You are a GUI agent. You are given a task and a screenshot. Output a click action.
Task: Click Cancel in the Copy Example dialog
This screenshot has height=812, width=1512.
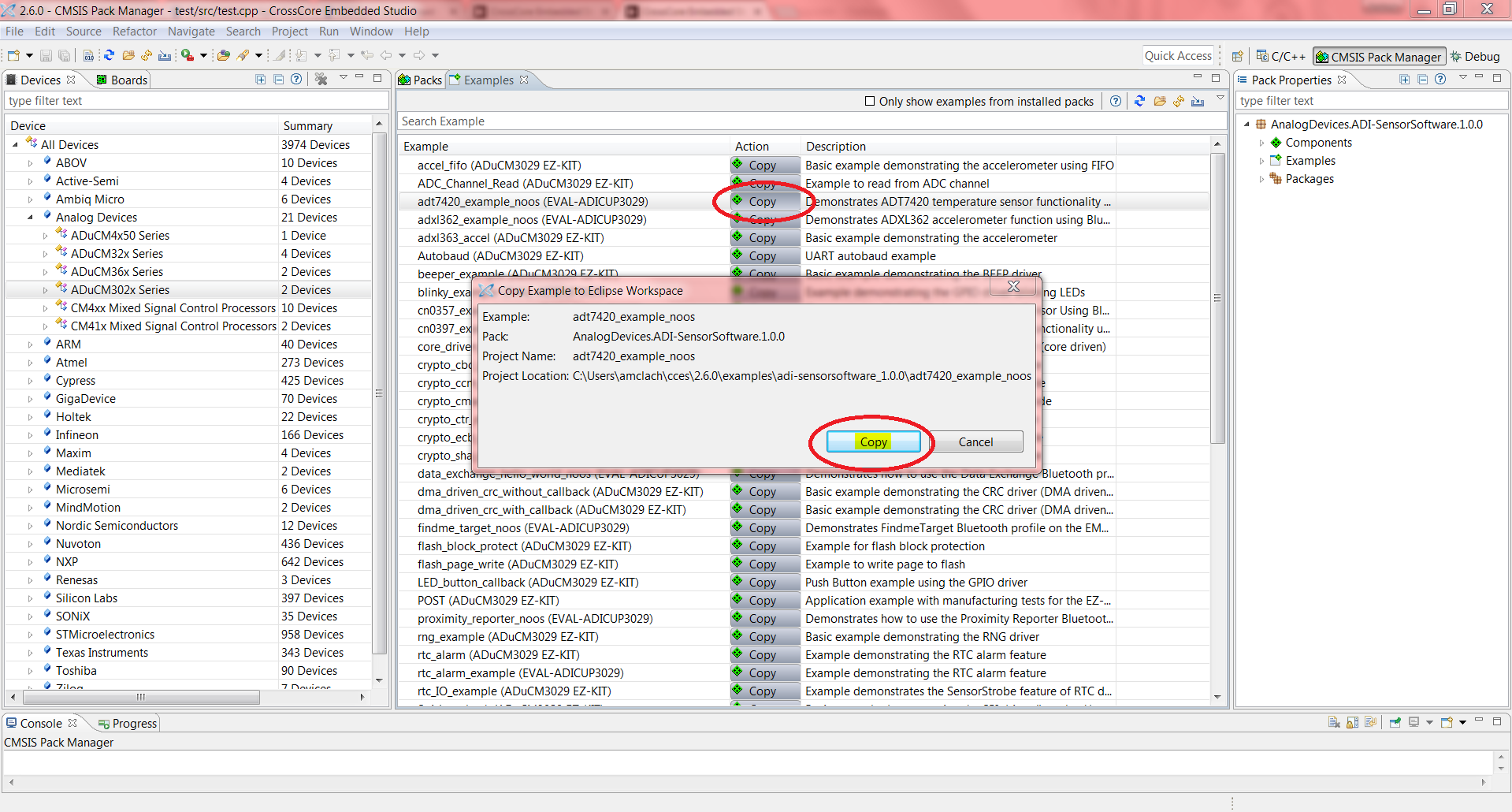coord(975,442)
